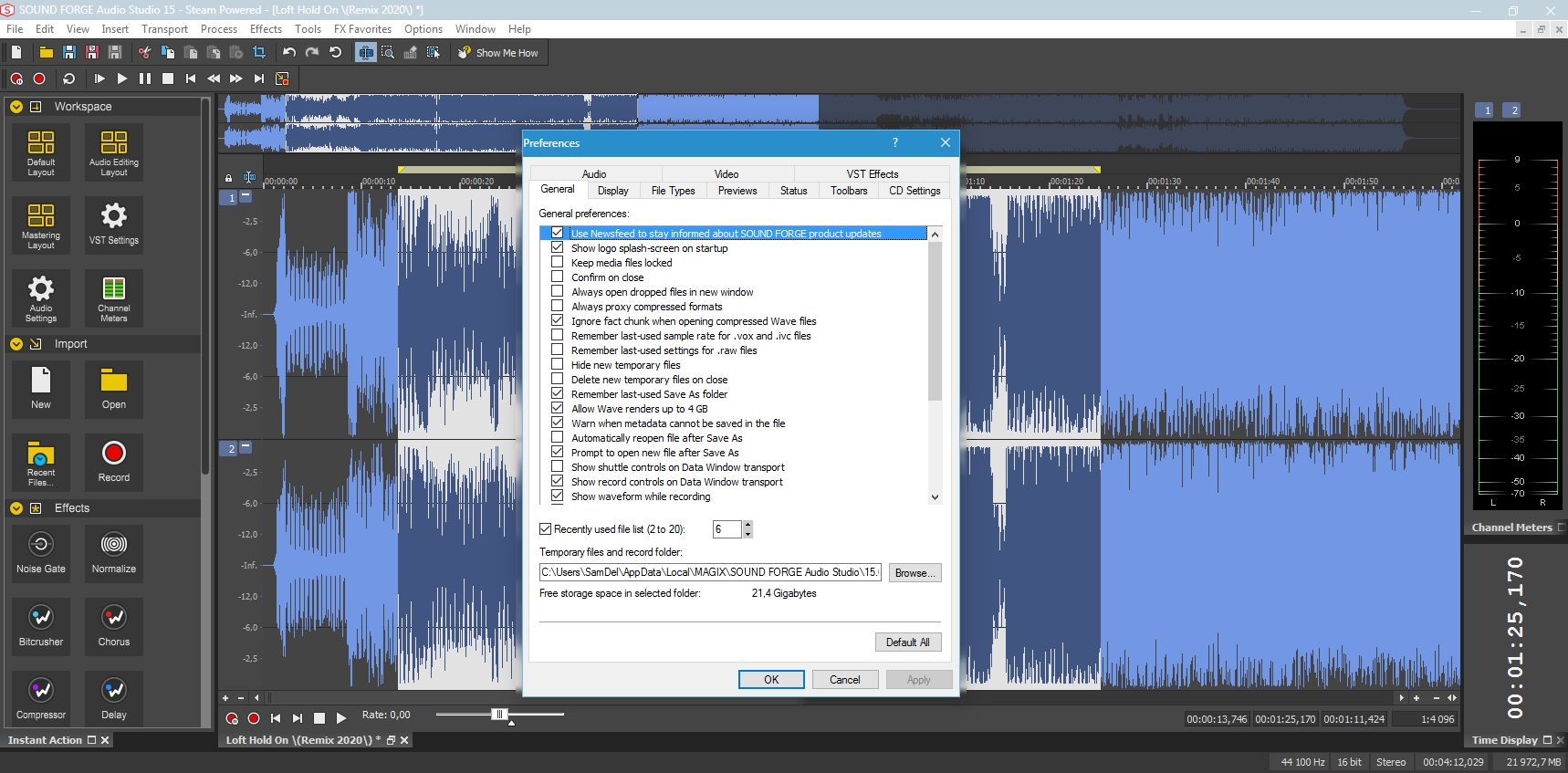This screenshot has height=773, width=1568.
Task: Click the playback Rate slider handle
Action: pyautogui.click(x=498, y=715)
